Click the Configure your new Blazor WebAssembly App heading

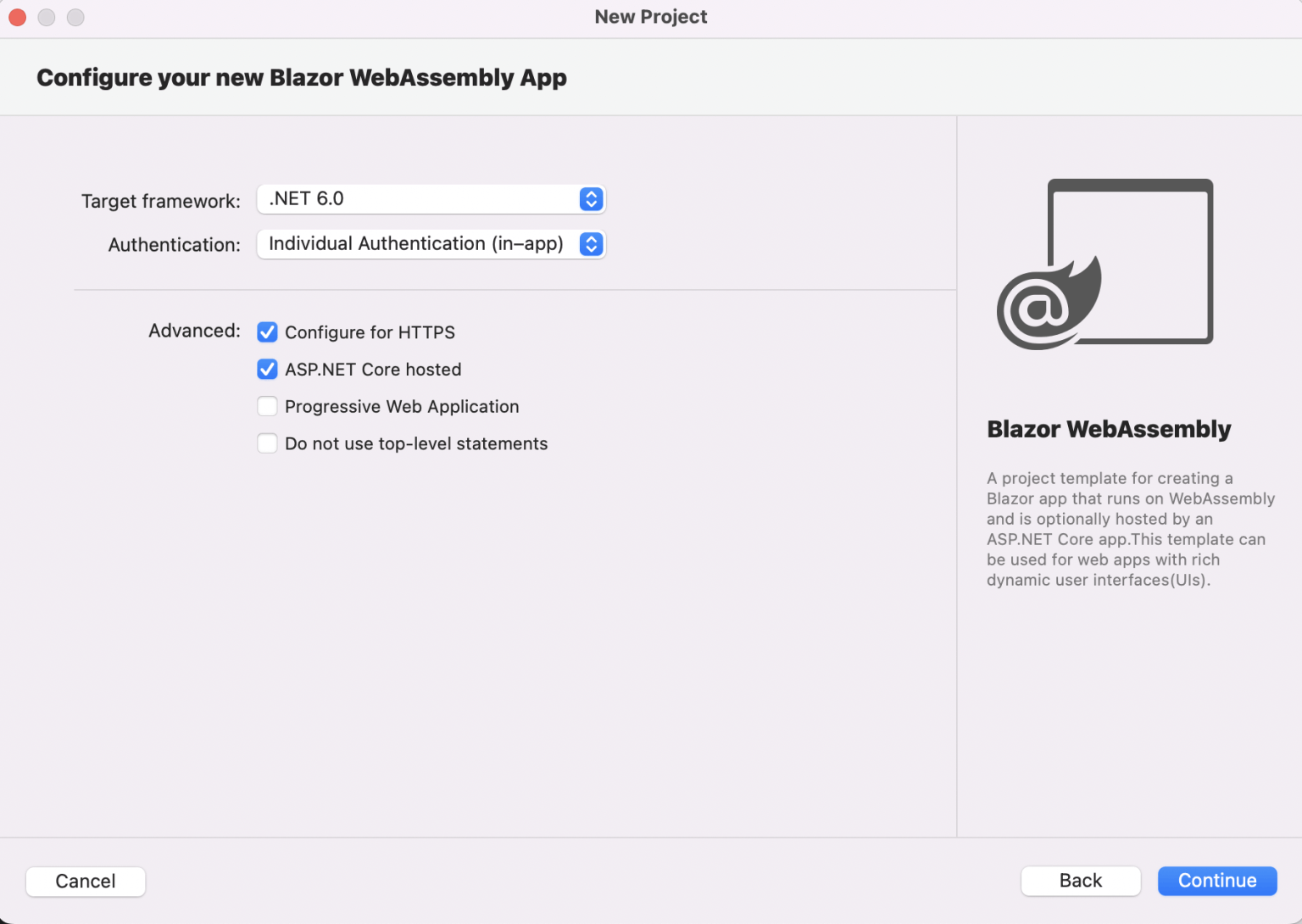pyautogui.click(x=302, y=78)
